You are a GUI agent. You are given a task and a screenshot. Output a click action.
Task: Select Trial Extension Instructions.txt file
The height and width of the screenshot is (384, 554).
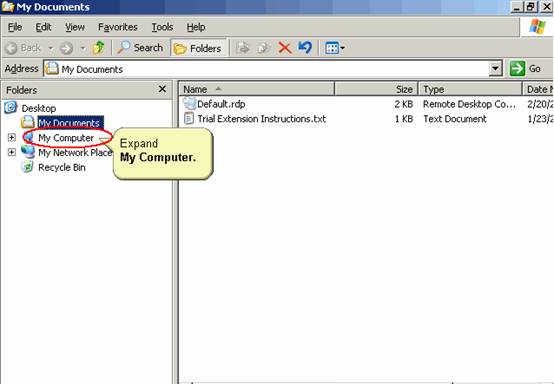pyautogui.click(x=261, y=119)
